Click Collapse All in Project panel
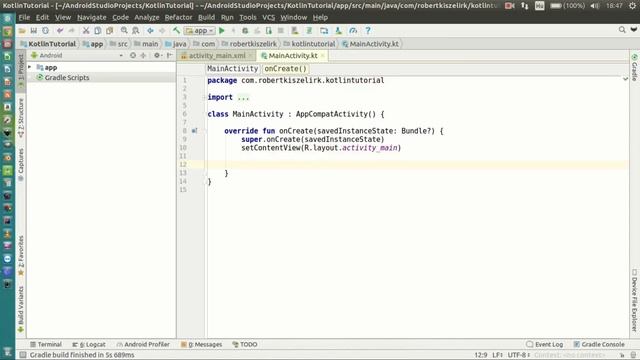Viewport: 640px width, 360px height. coord(143,56)
